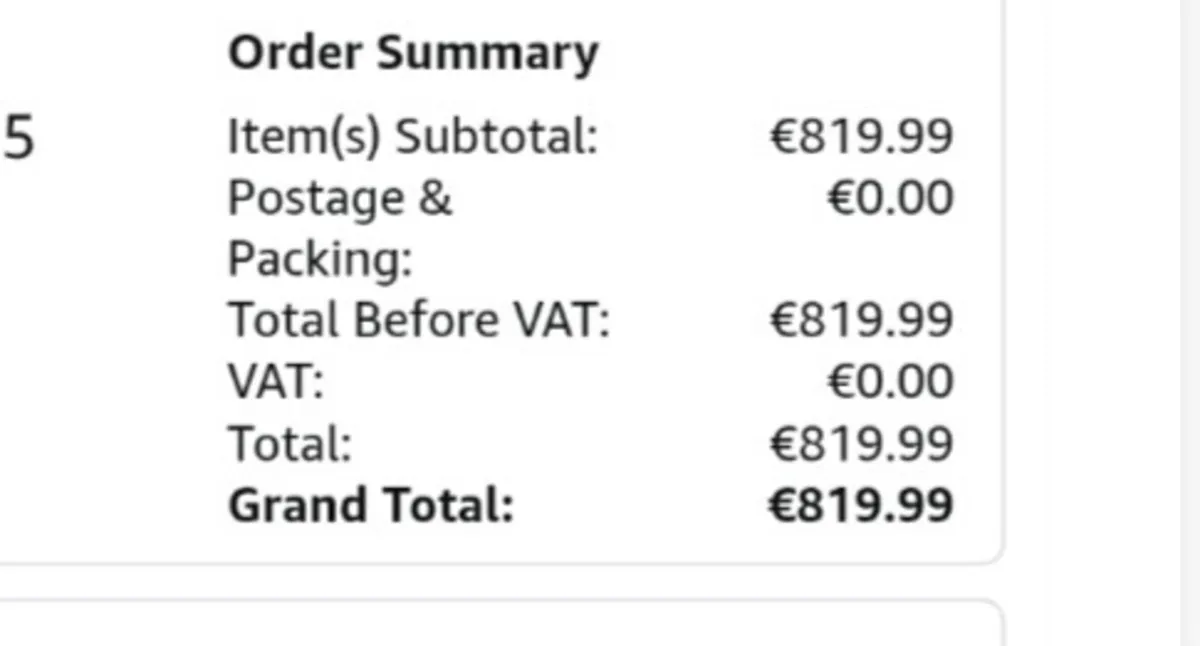Click the plain Total: label

click(290, 443)
